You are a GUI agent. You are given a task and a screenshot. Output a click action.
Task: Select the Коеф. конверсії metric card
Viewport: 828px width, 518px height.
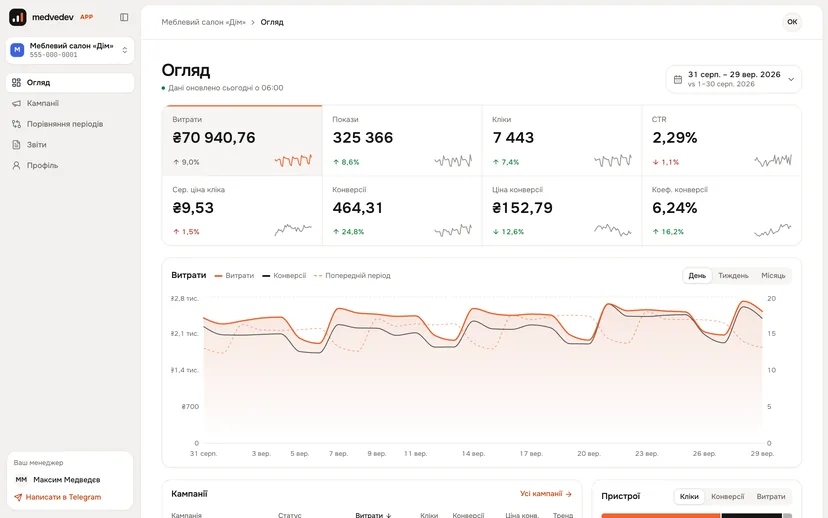[721, 211]
